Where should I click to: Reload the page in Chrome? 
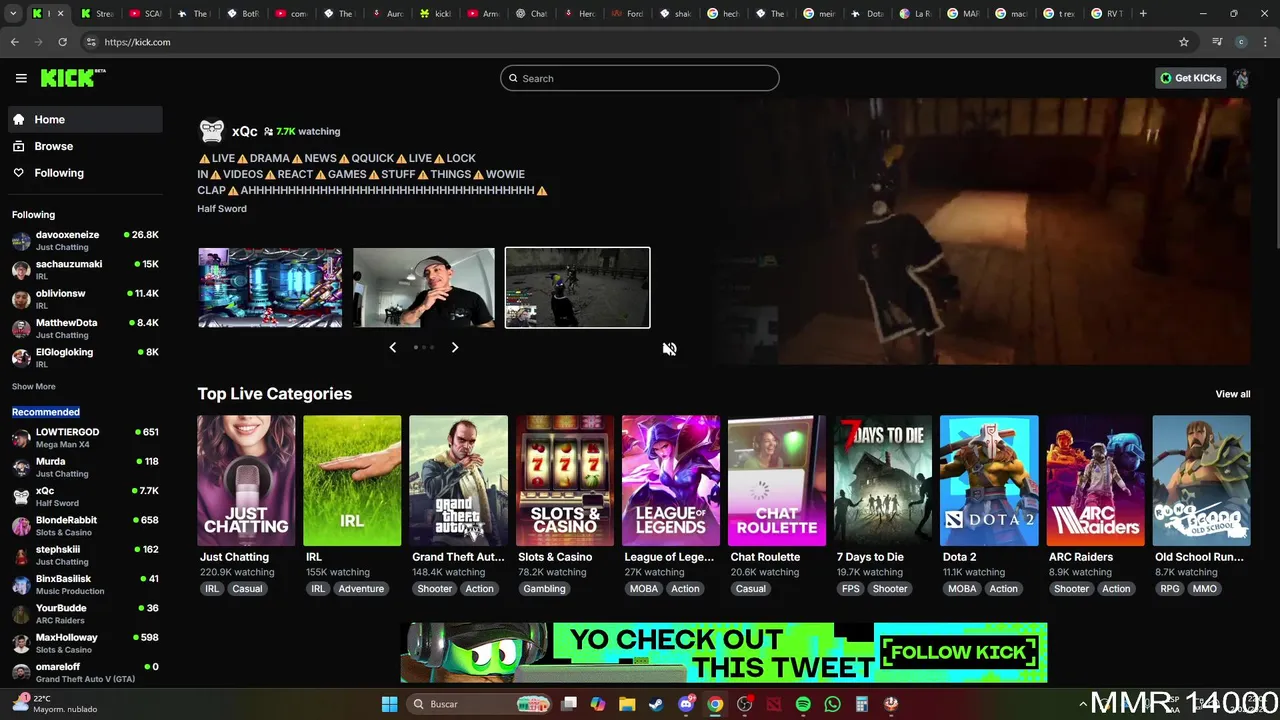[x=62, y=42]
